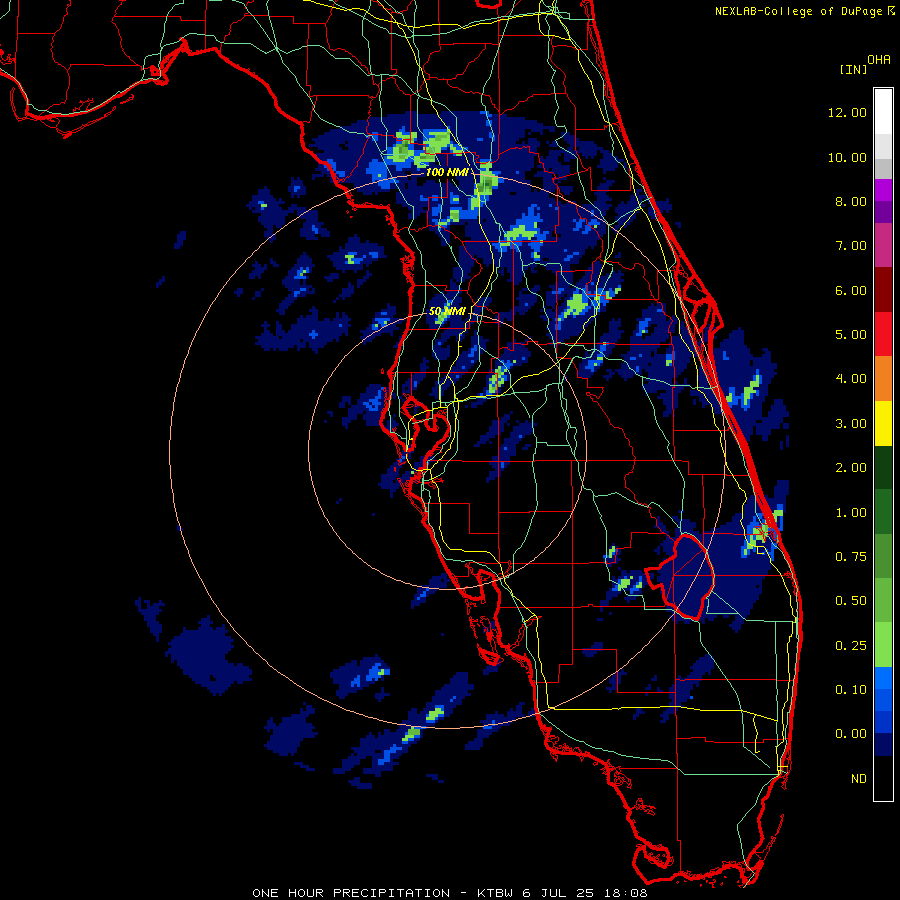Image resolution: width=900 pixels, height=900 pixels.
Task: Pick the orange legend swatch
Action: pos(883,379)
